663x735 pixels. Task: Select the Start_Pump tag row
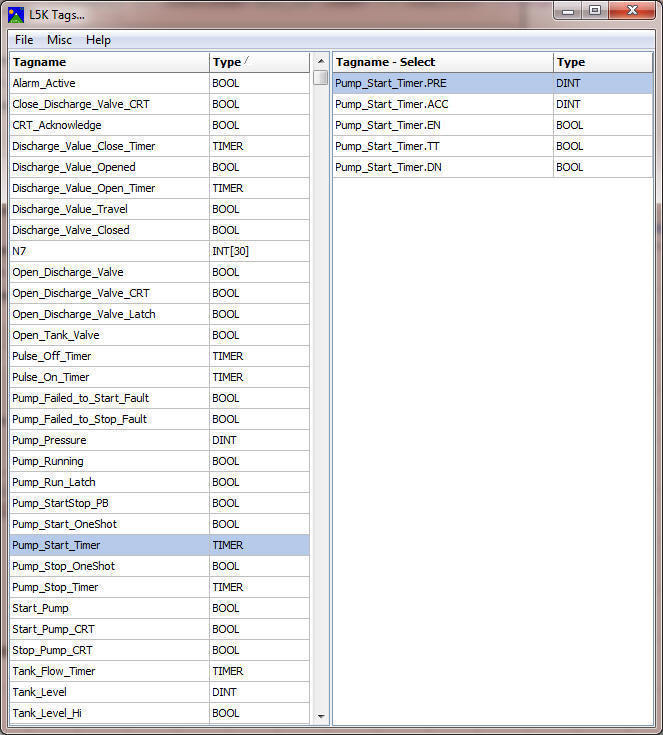click(x=159, y=608)
